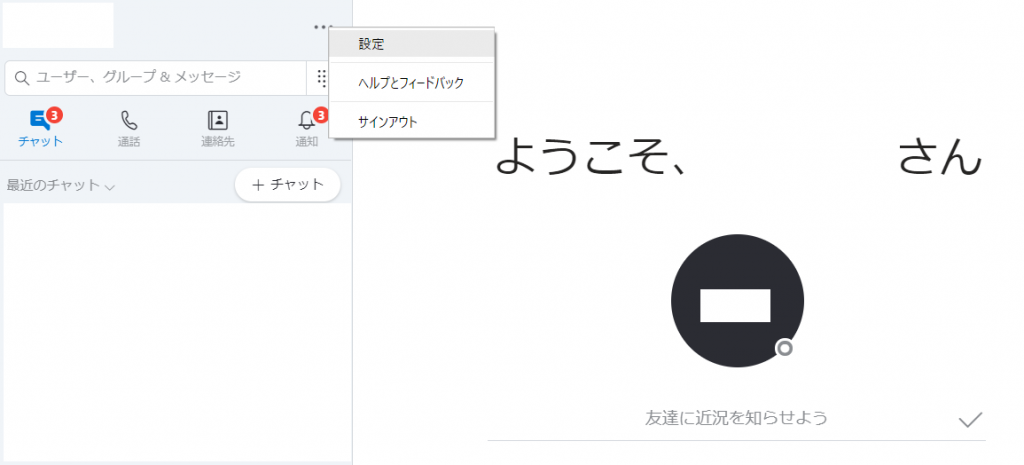Screen dimensions: 1024x465
Task: Click サインアウト to sign out
Action: point(411,121)
